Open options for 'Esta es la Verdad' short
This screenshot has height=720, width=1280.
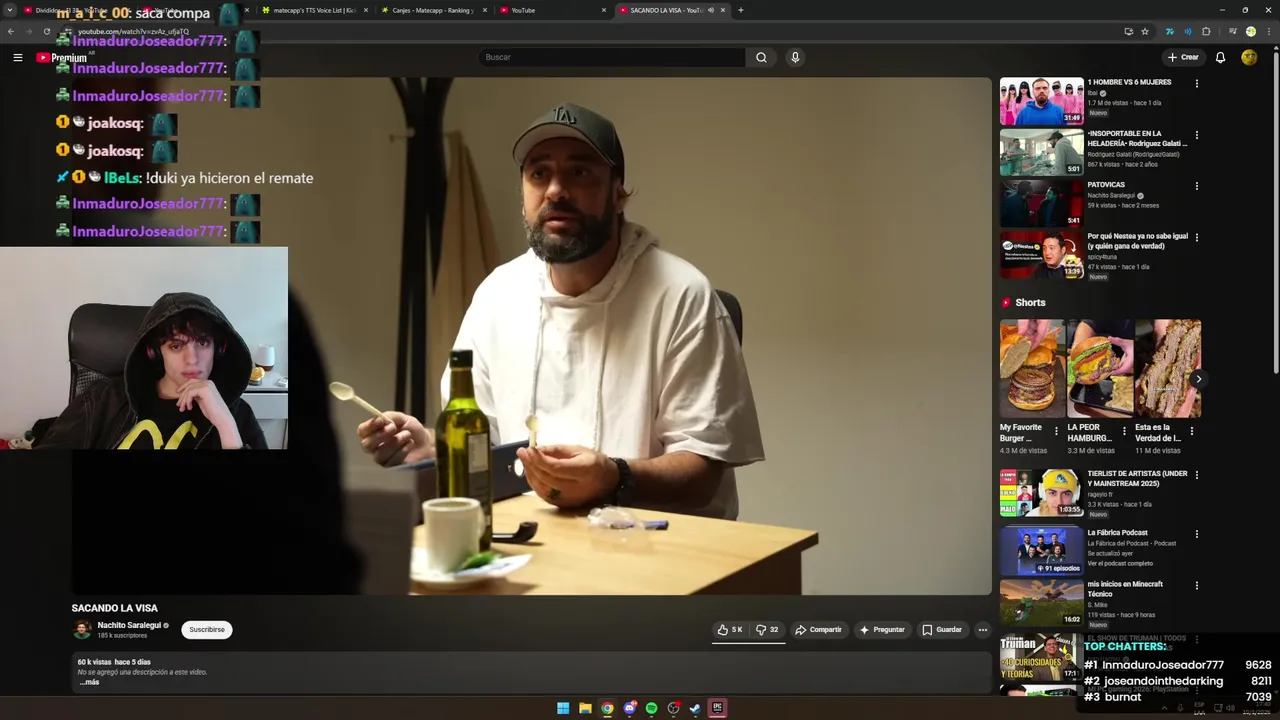coord(1191,431)
